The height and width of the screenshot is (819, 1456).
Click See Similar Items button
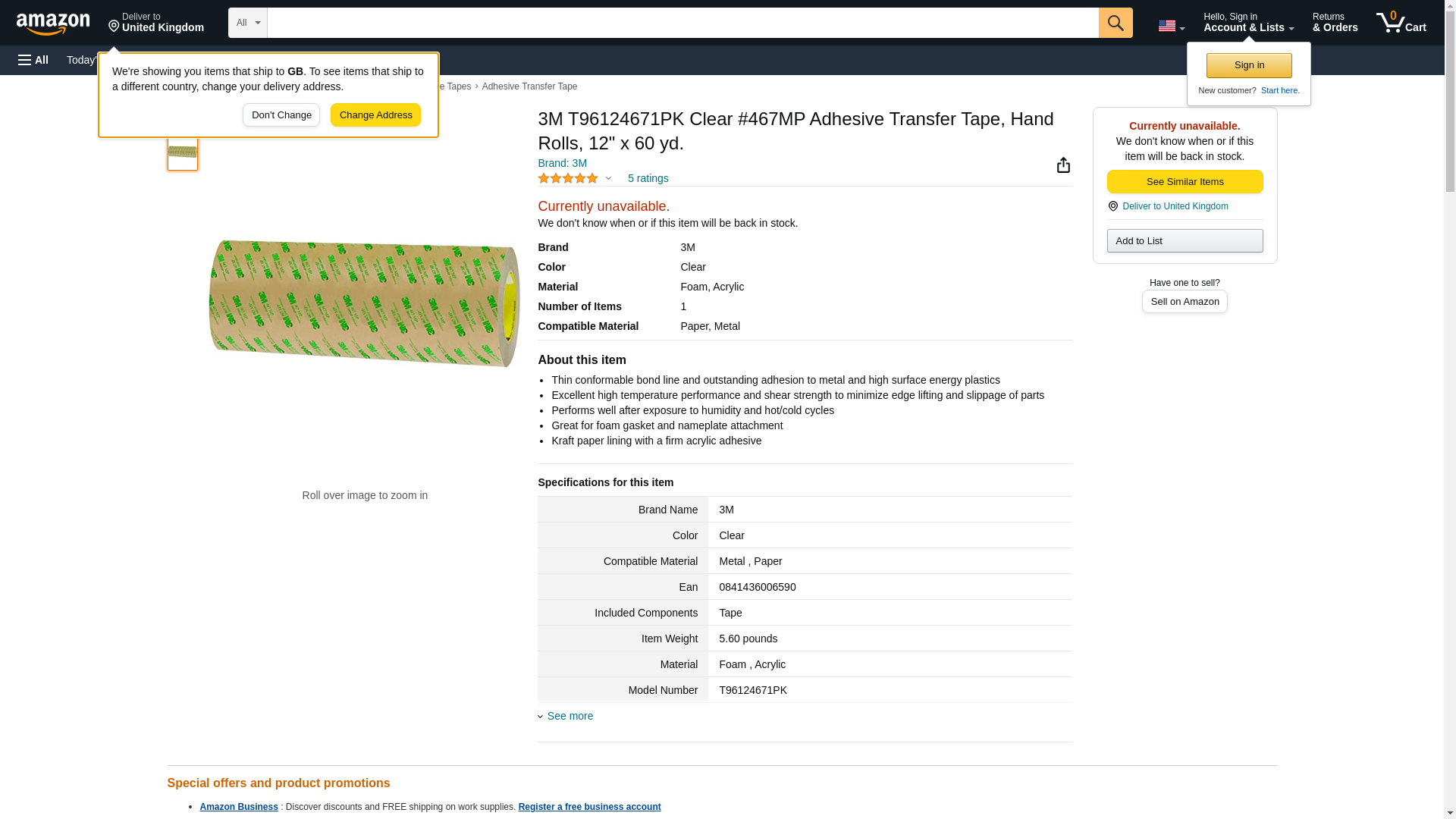(1184, 182)
